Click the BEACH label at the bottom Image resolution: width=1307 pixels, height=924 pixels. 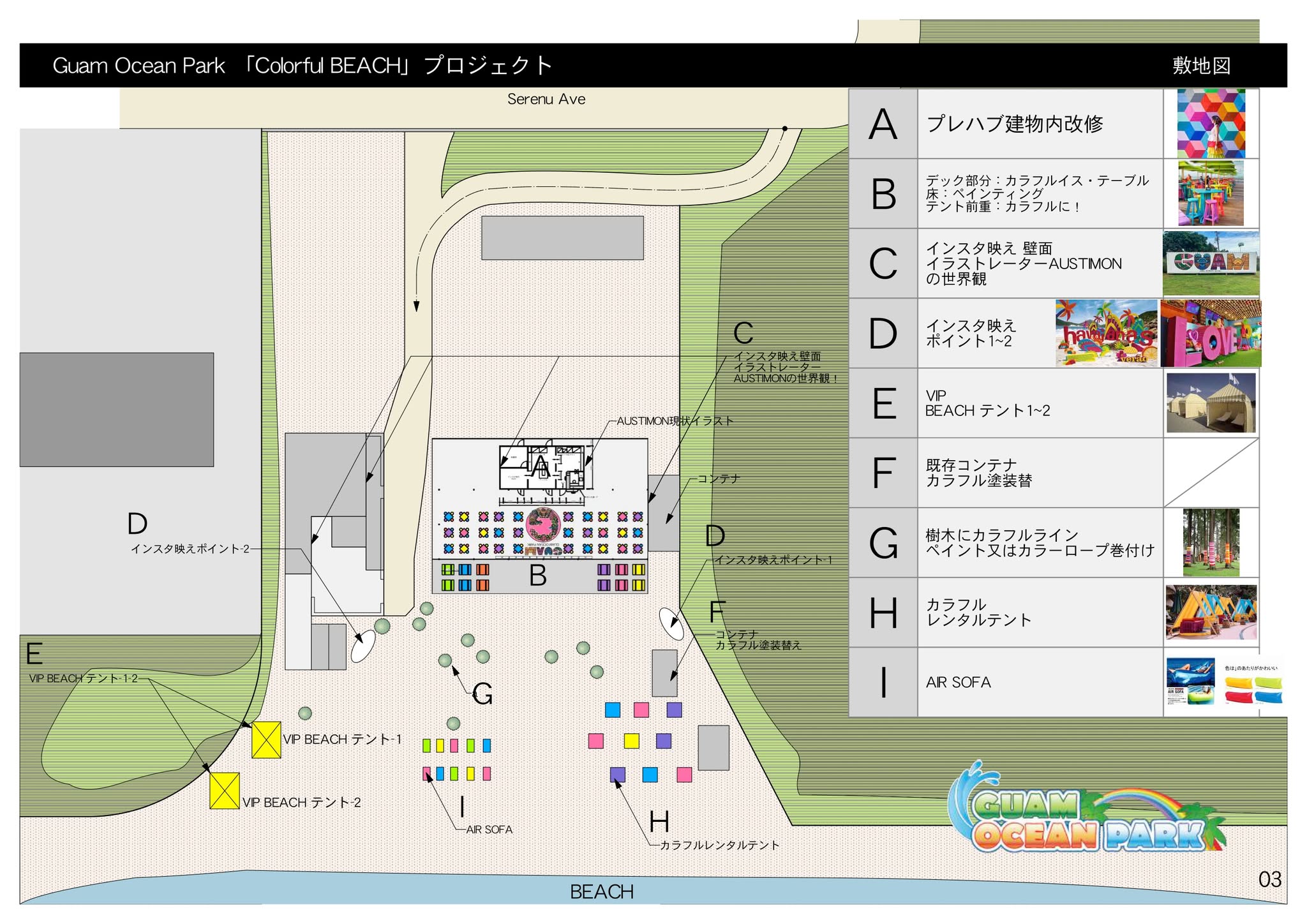point(601,891)
